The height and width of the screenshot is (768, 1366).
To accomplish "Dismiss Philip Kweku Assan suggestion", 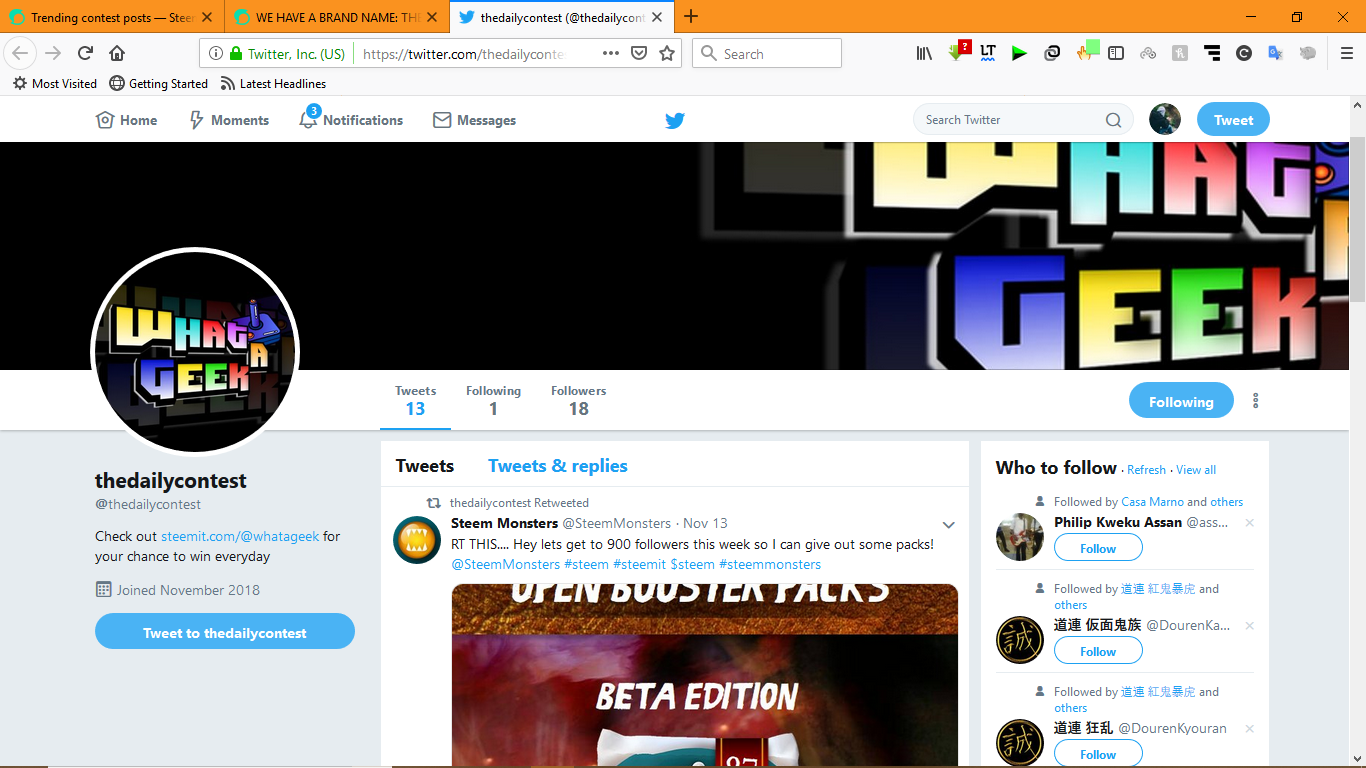I will 1249,523.
